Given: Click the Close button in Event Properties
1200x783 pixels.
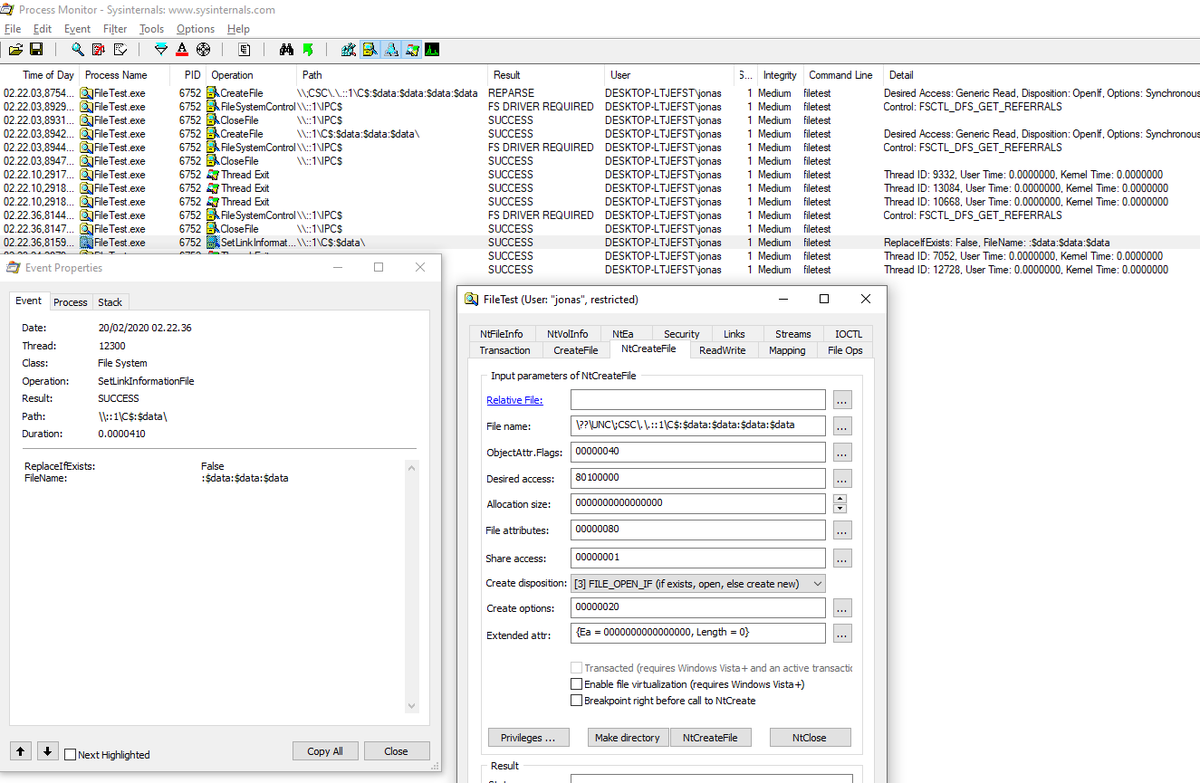Looking at the screenshot, I should [x=396, y=751].
